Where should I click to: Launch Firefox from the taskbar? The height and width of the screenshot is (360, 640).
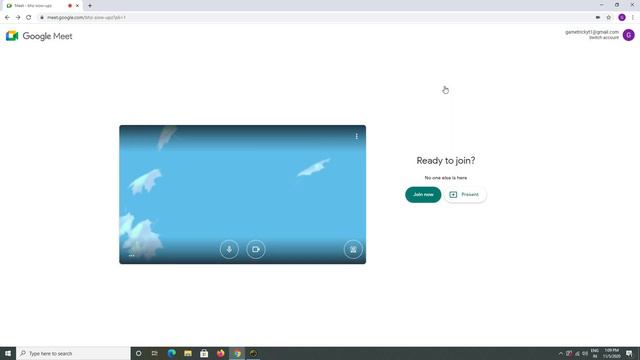(220, 353)
